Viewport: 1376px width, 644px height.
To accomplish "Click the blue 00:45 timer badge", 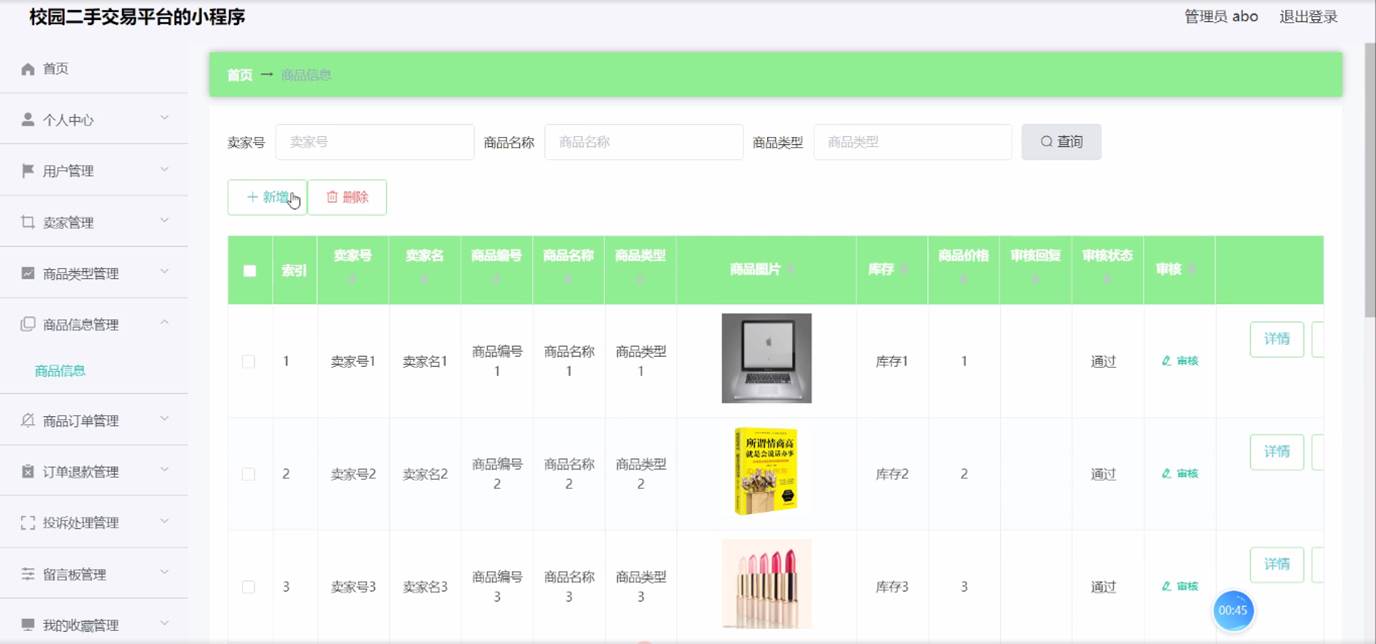I will 1233,610.
